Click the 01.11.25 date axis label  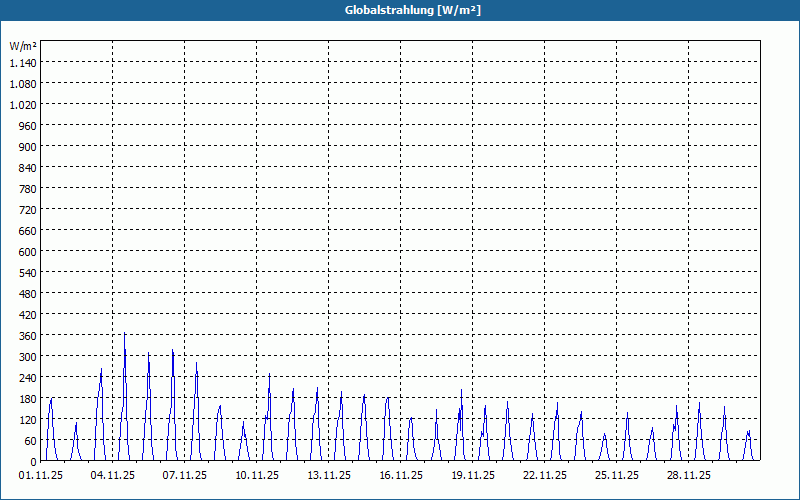(41, 476)
